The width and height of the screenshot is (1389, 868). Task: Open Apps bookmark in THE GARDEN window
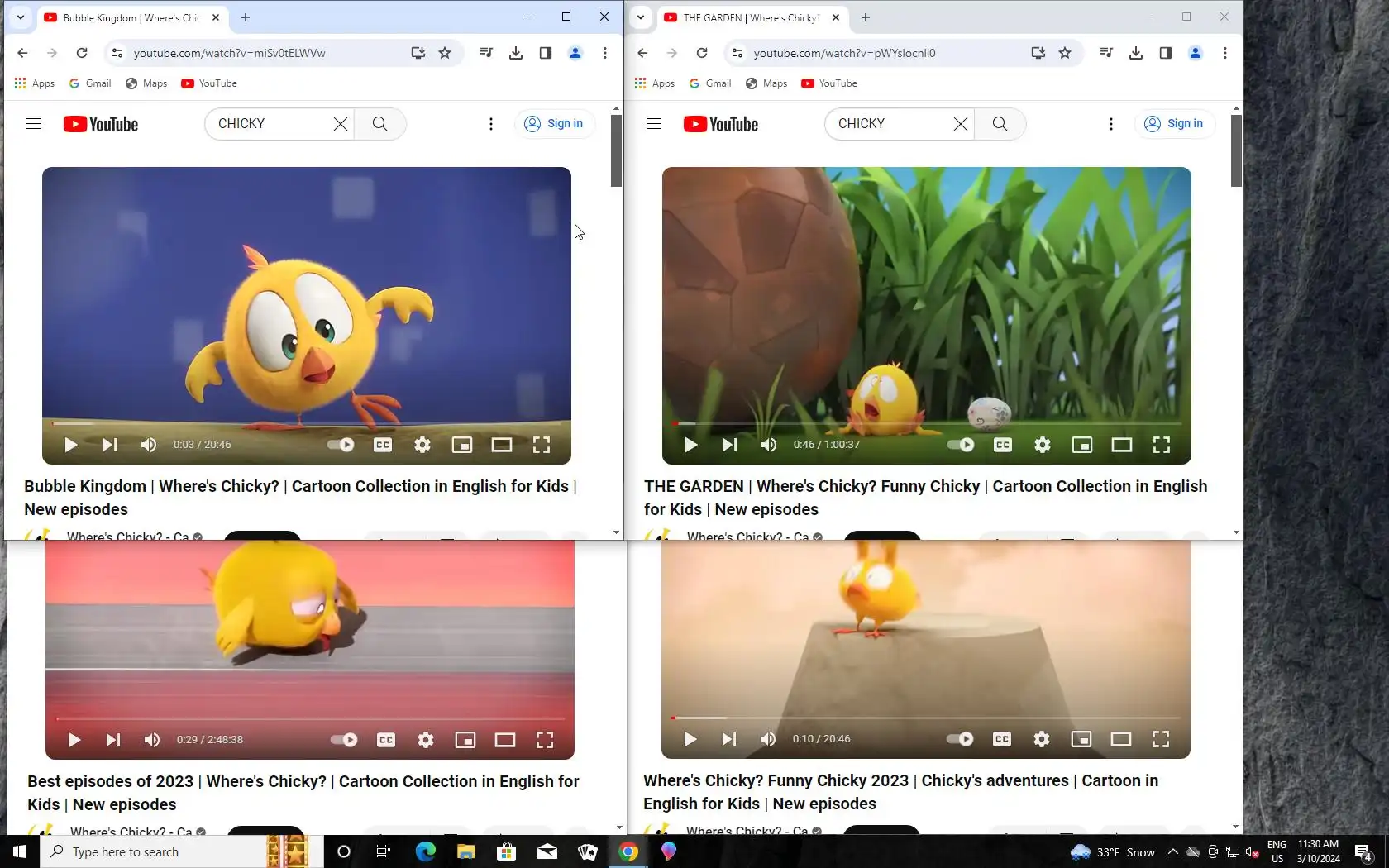click(x=655, y=83)
